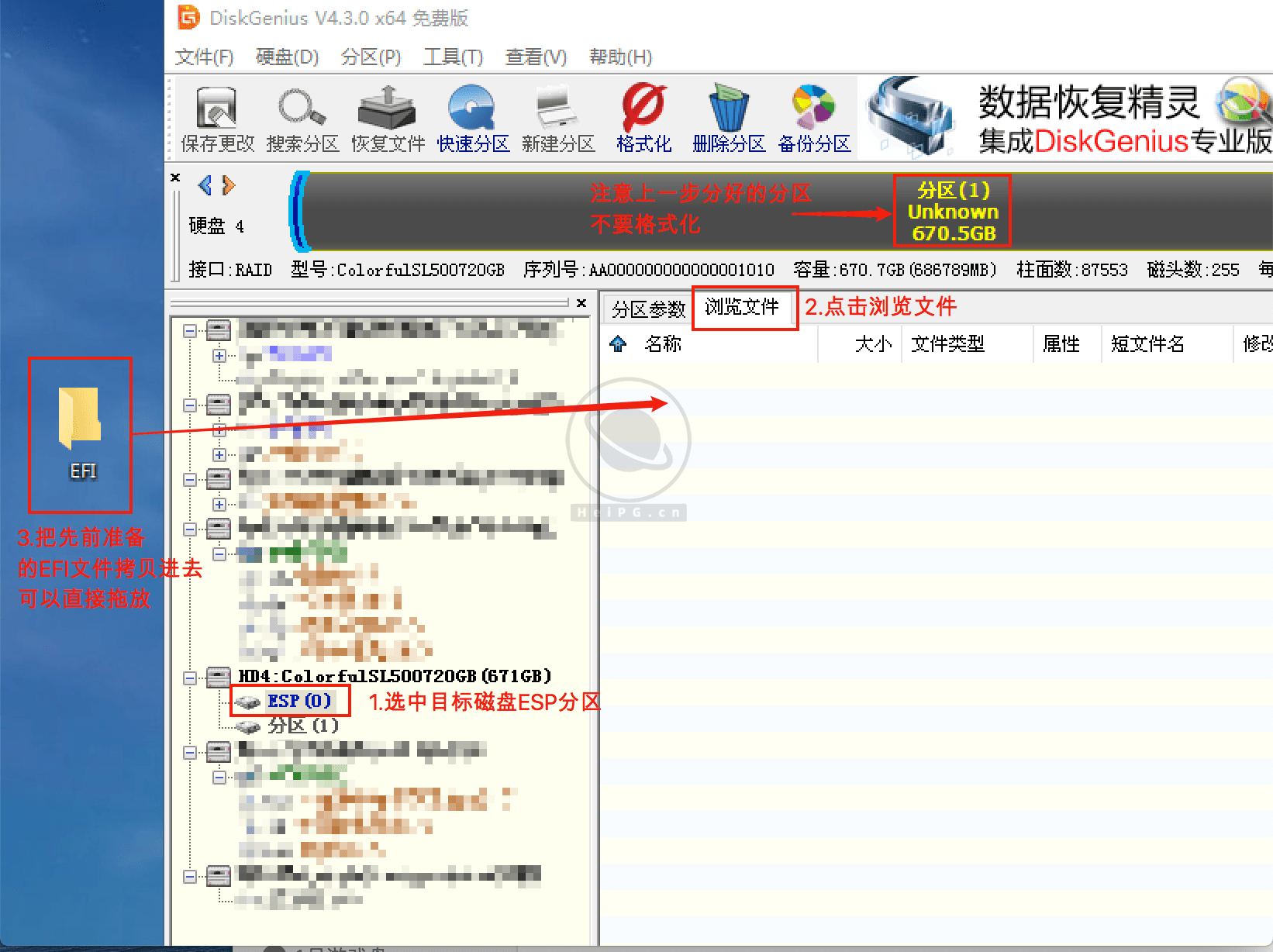Click the DiskGenius logo in title bar
The height and width of the screenshot is (952, 1273).
click(x=188, y=17)
